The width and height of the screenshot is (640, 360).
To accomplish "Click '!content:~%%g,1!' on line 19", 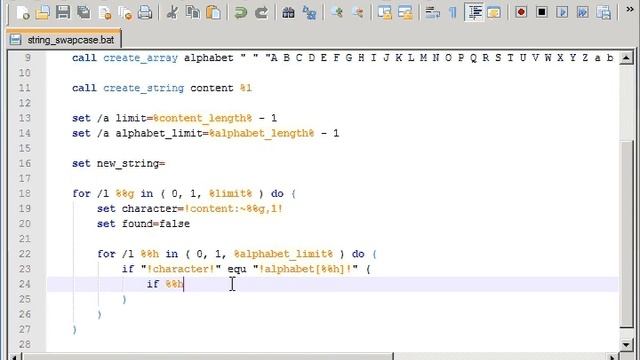I will 233,209.
